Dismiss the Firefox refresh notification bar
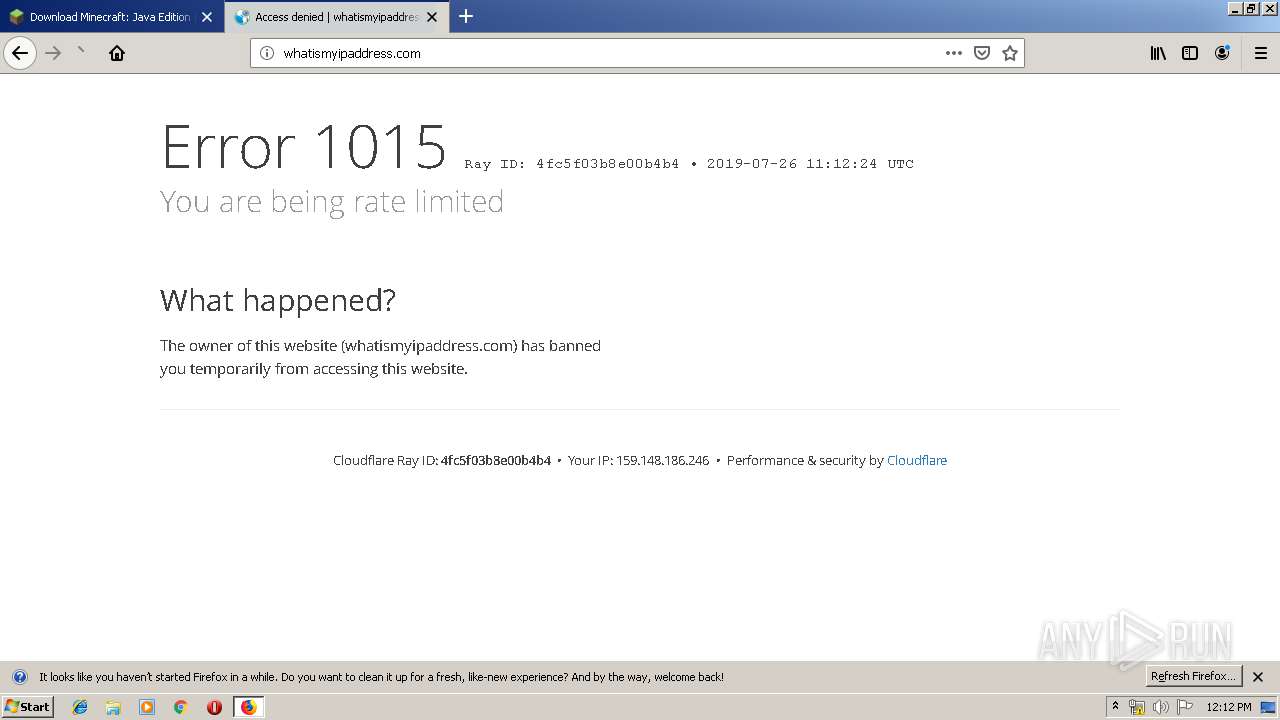Screen dimensions: 1280x720 [1258, 677]
